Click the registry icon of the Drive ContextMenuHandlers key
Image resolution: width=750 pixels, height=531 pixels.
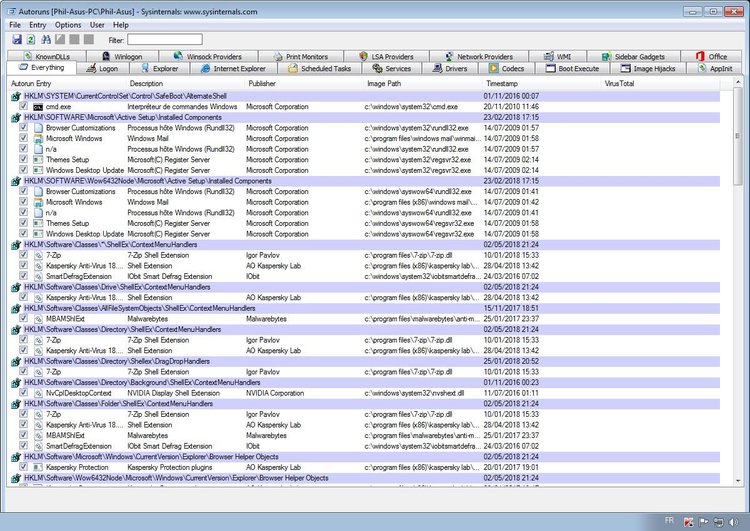click(16, 288)
